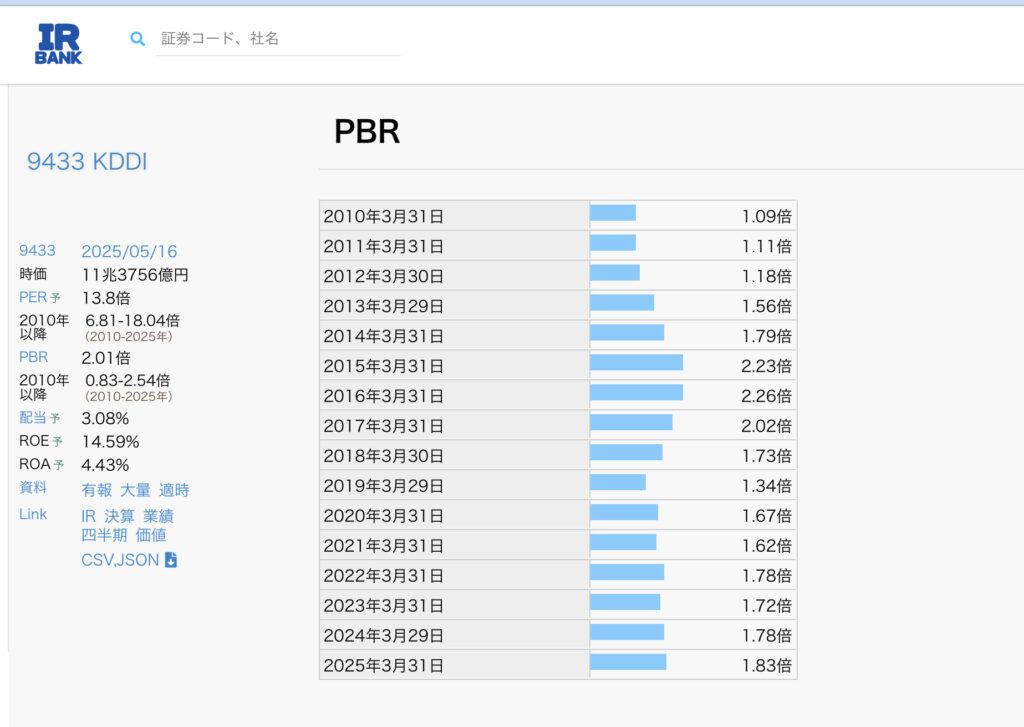
Task: Click the 2.02倍 PBR value
Action: (766, 427)
